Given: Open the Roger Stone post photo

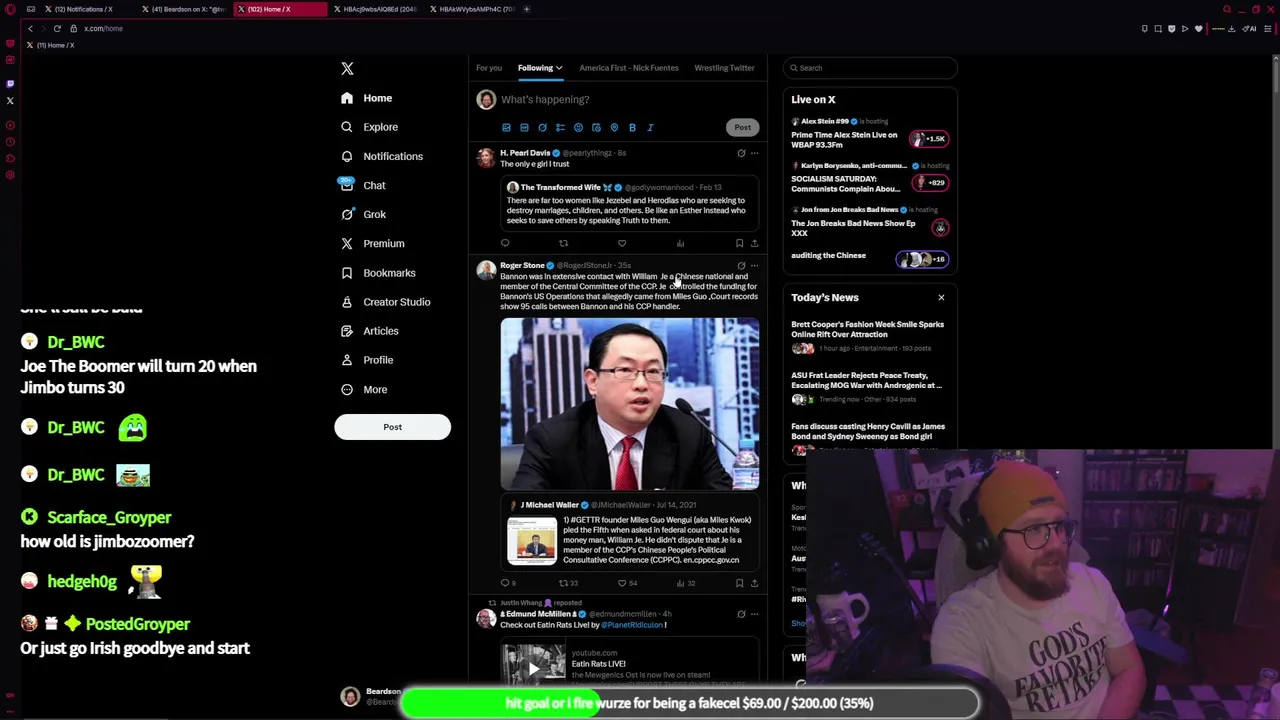Looking at the screenshot, I should click(630, 404).
